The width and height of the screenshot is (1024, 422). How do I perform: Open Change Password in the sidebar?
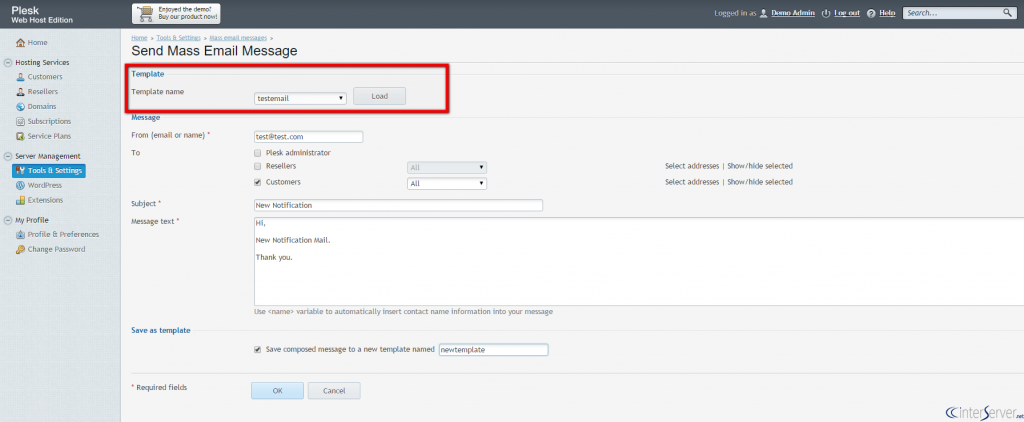click(56, 250)
